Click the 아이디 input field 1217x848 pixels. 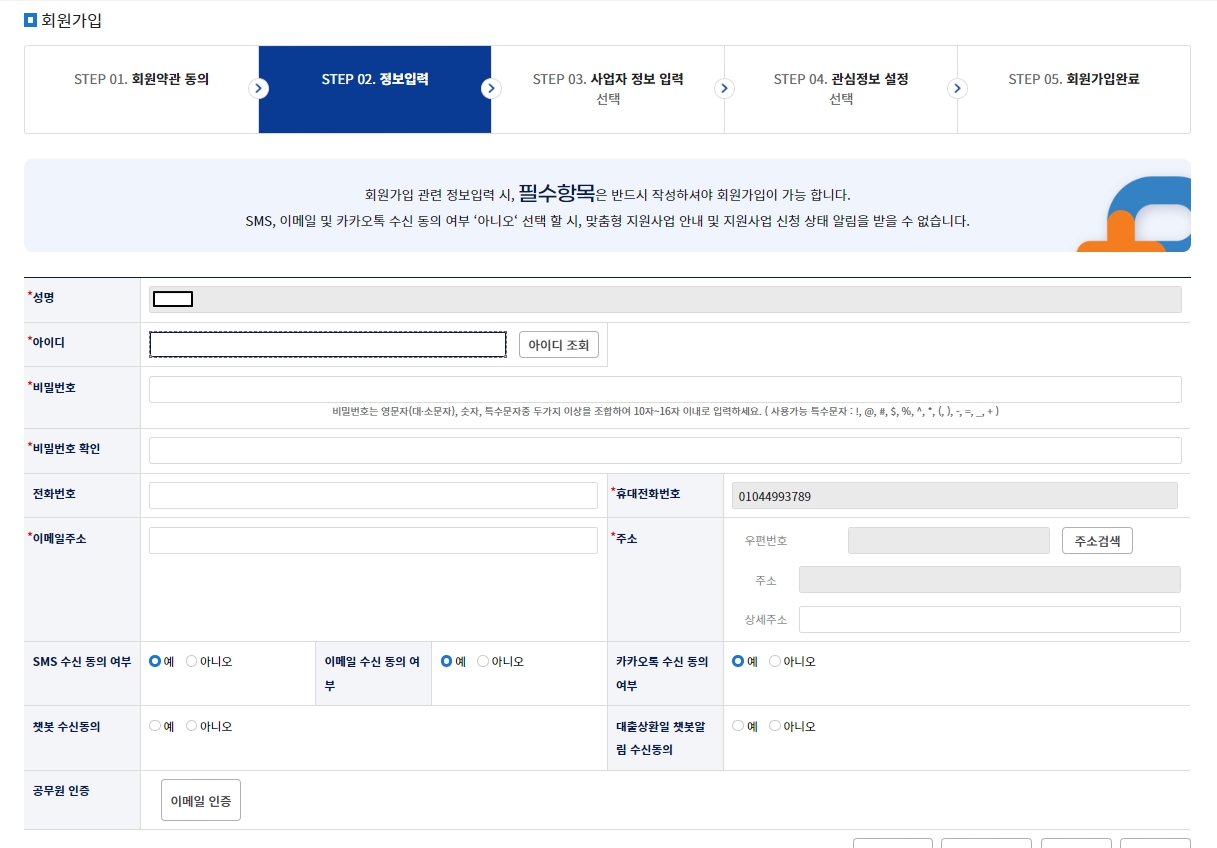(x=327, y=344)
